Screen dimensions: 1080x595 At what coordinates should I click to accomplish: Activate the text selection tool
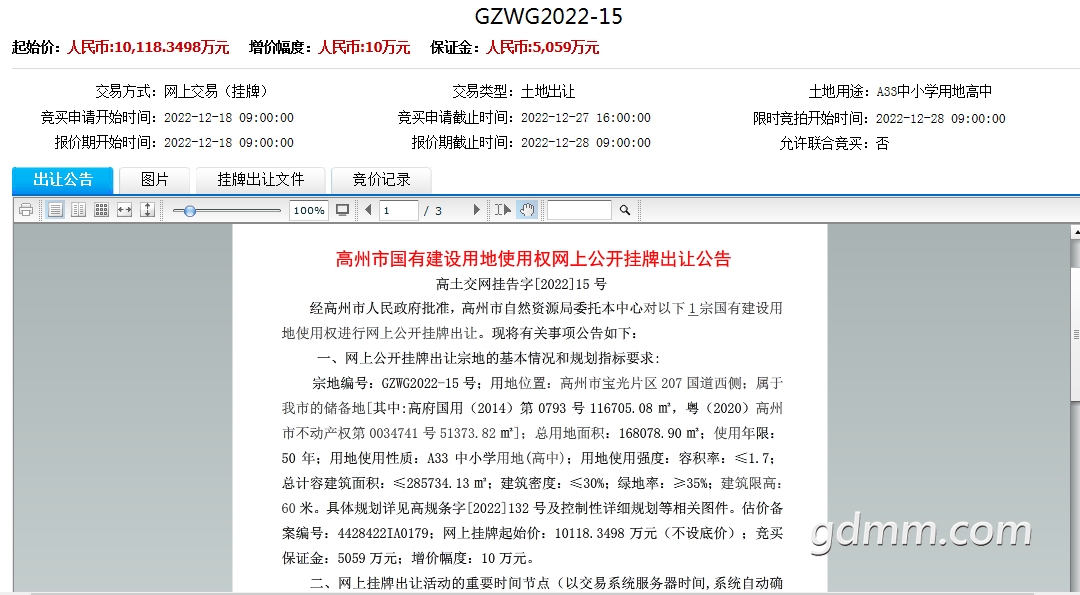click(x=503, y=210)
